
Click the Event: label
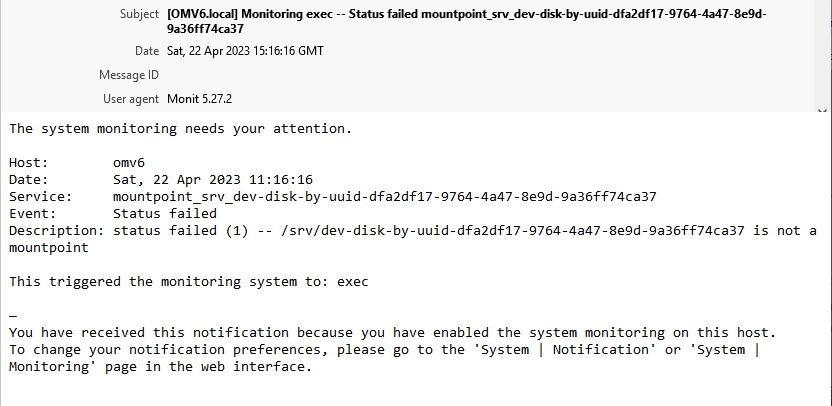click(33, 213)
